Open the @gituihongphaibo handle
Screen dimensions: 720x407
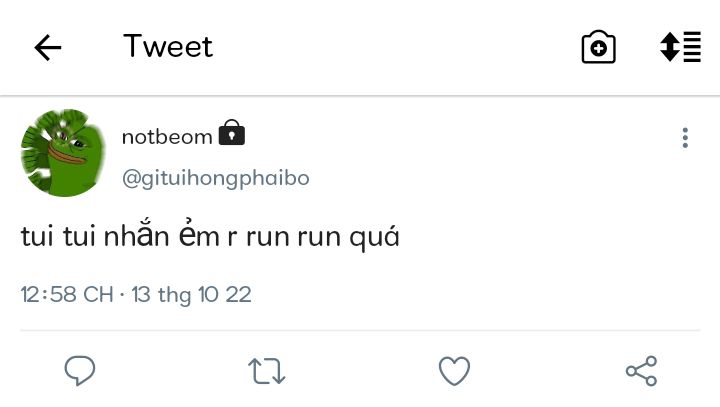pos(215,178)
